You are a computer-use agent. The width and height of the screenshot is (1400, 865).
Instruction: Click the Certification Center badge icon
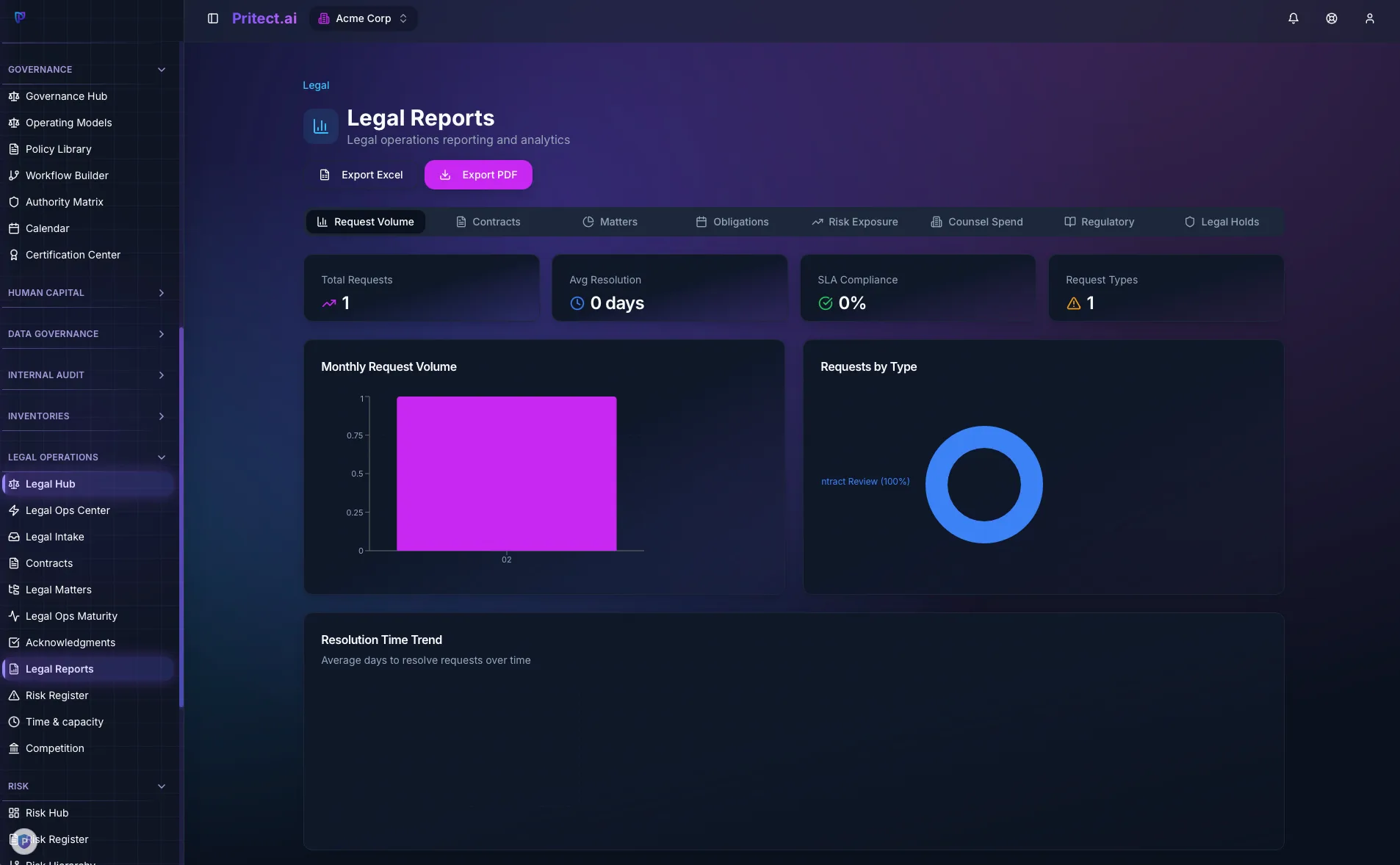pyautogui.click(x=14, y=255)
